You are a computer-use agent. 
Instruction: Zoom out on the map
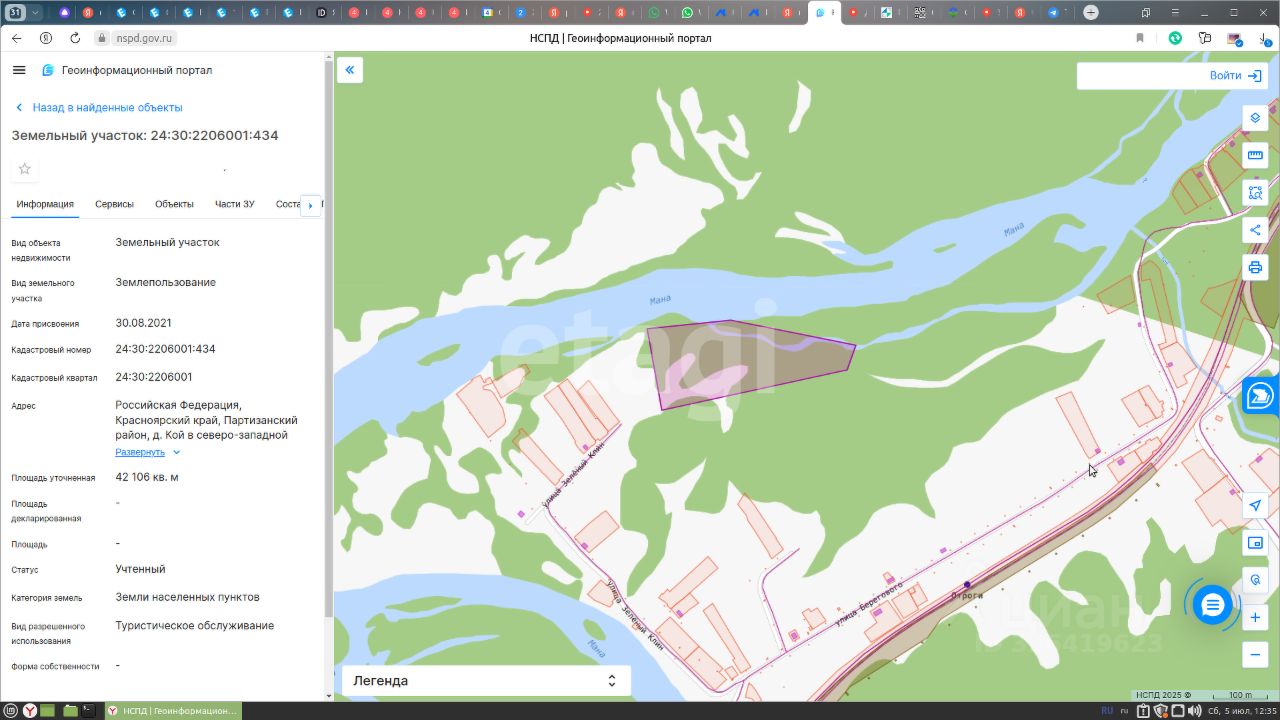[x=1255, y=655]
